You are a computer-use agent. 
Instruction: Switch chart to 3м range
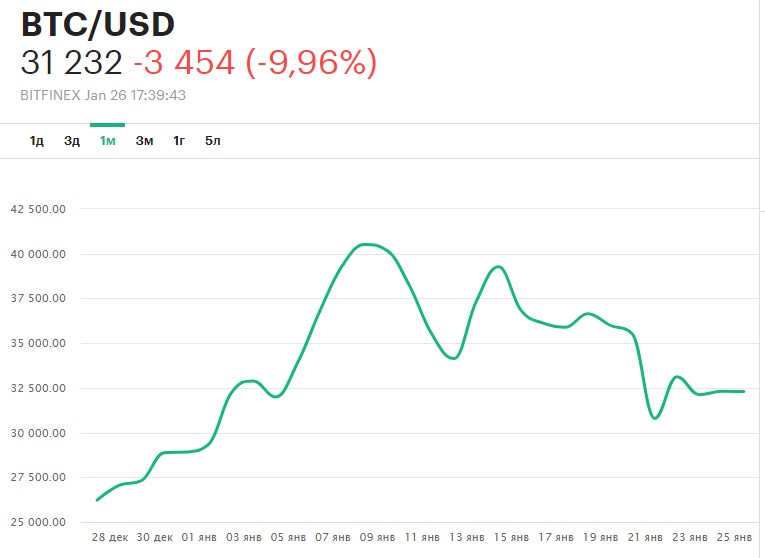tap(144, 141)
